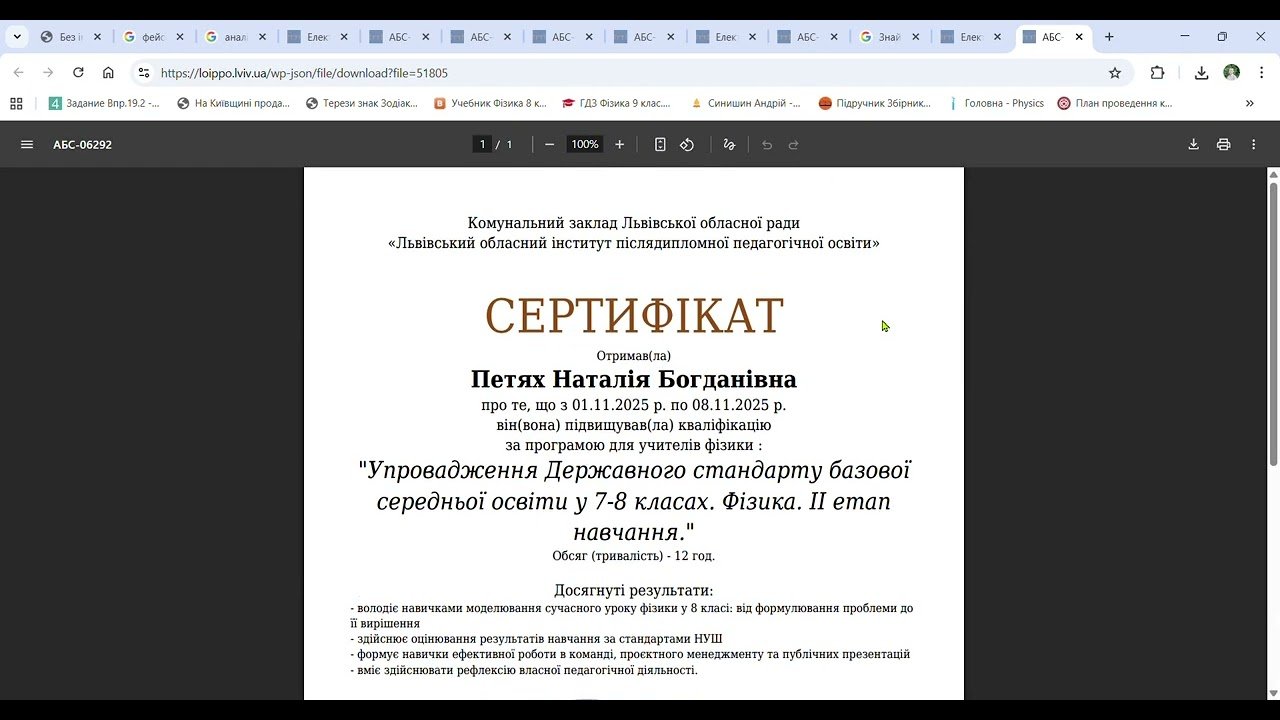Image resolution: width=1280 pixels, height=720 pixels.
Task: Open the browser extensions puzzle icon
Action: (x=1158, y=73)
